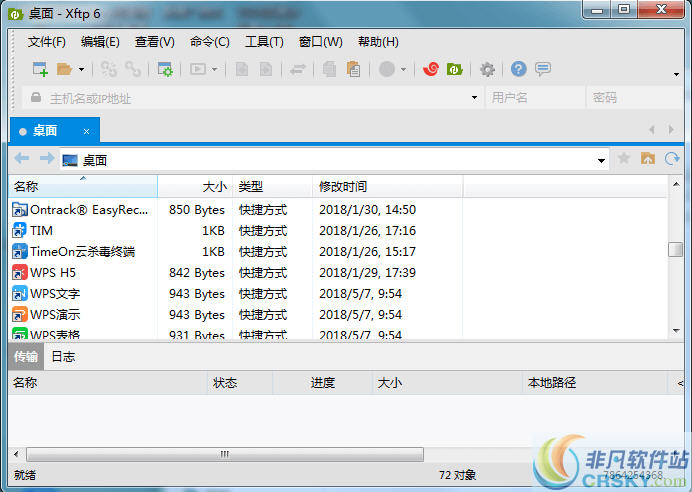
Task: Sort by 类型 column header
Action: 272,186
